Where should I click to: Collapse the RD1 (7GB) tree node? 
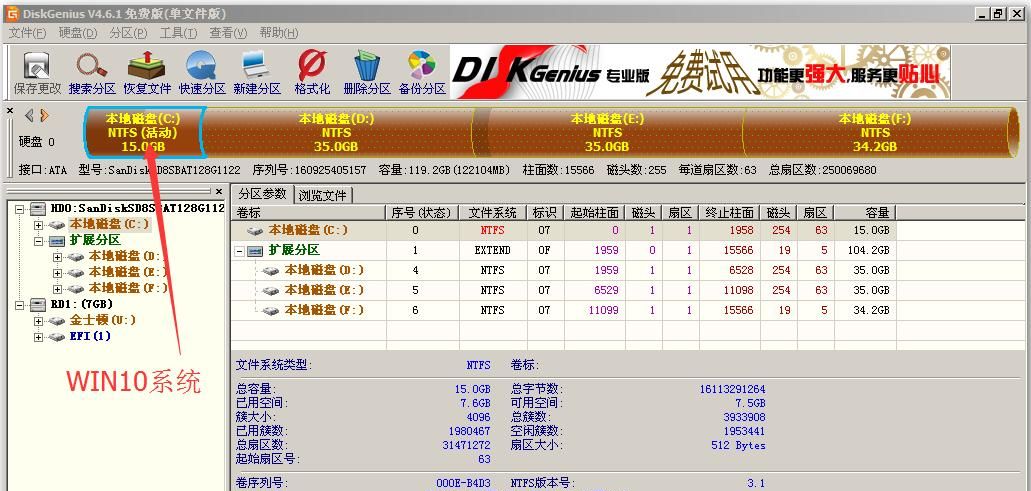(20, 304)
